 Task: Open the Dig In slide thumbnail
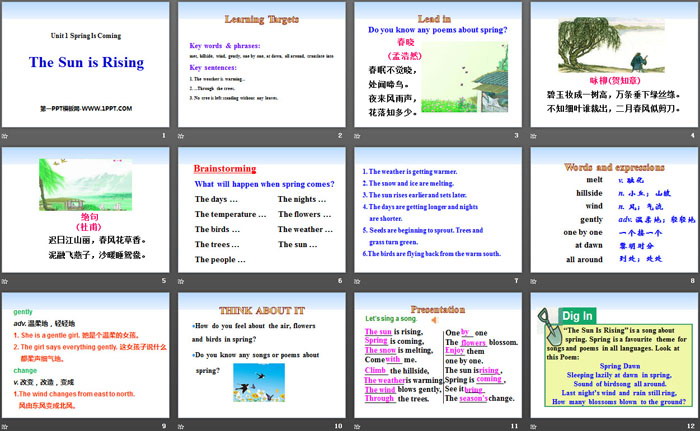pyautogui.click(x=614, y=355)
